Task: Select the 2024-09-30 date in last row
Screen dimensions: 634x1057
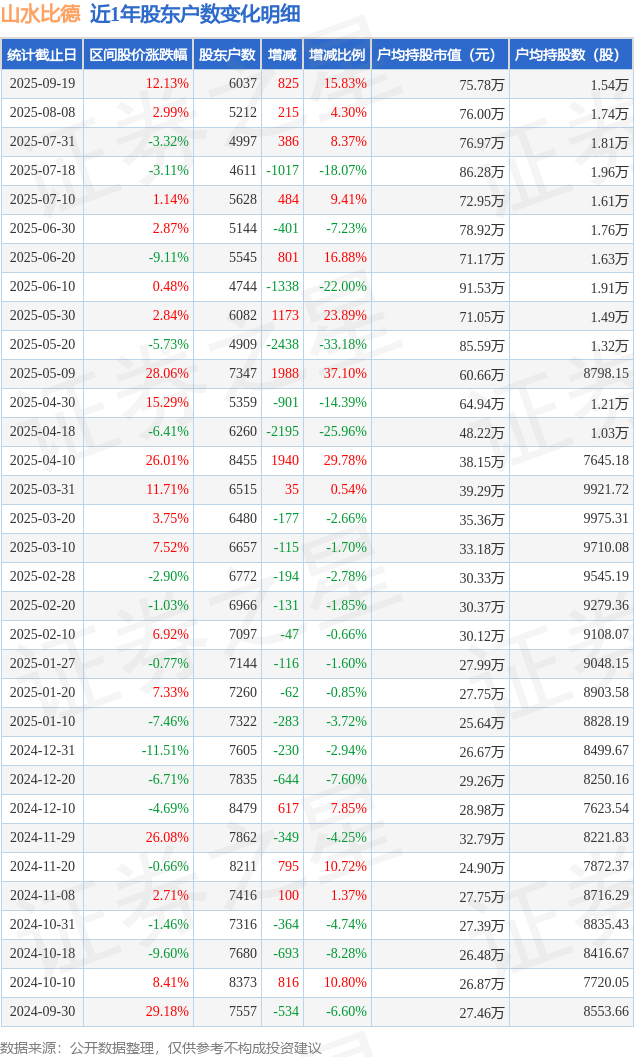Action: point(42,1011)
